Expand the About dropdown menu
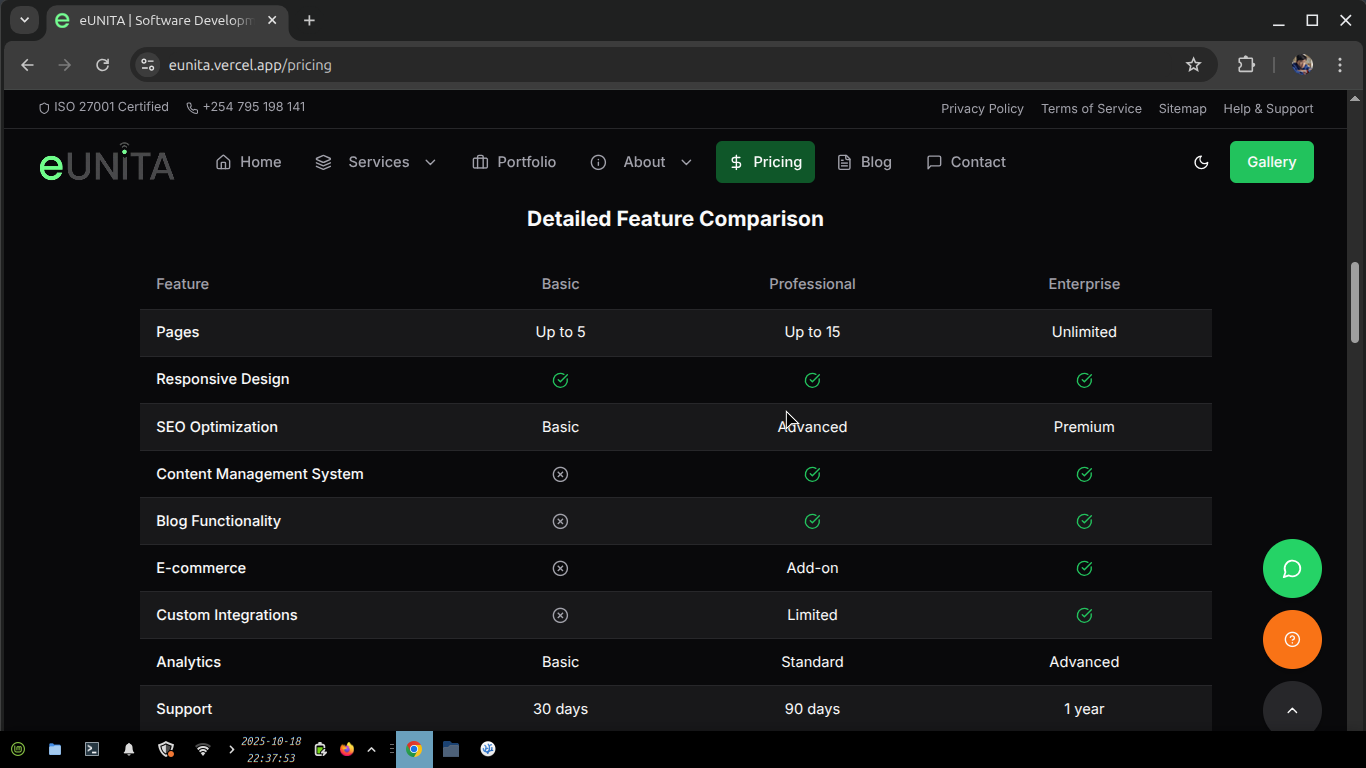This screenshot has height=768, width=1366. (x=641, y=162)
